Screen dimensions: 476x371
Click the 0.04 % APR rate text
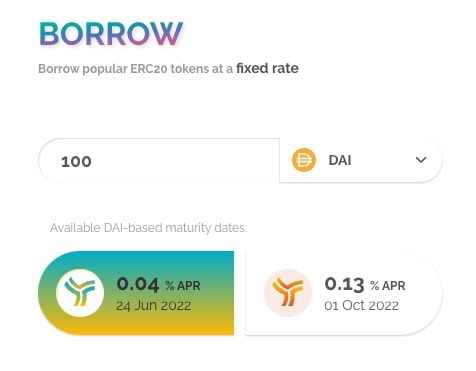point(158,285)
